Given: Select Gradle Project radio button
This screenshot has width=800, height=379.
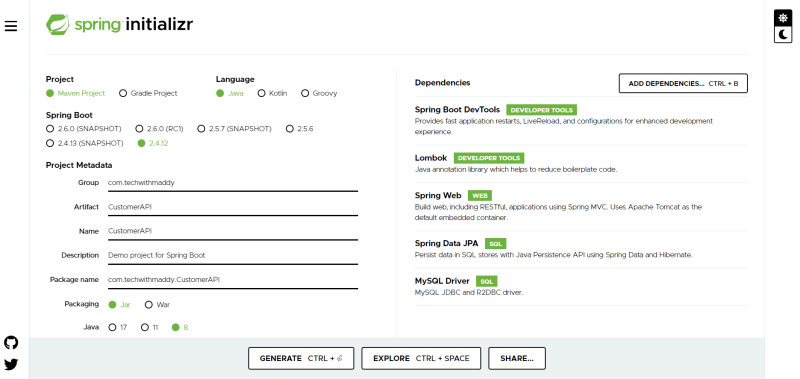Looking at the screenshot, I should (148, 93).
